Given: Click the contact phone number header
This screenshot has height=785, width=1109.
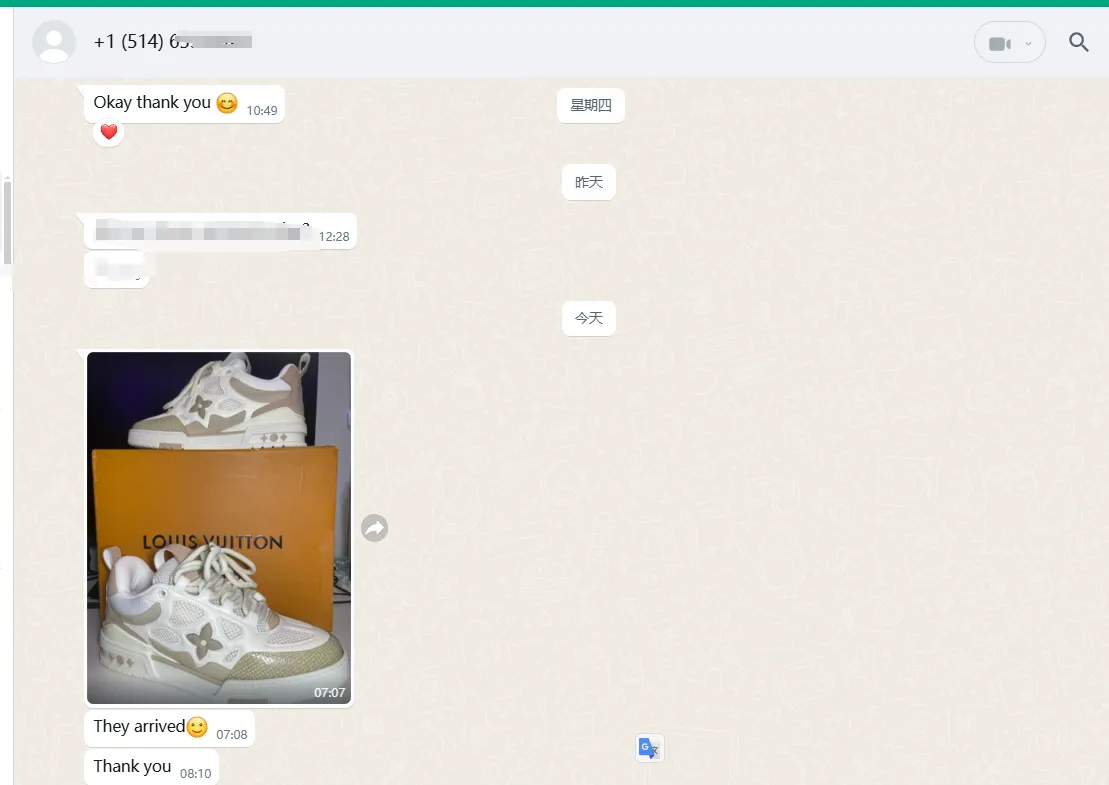Looking at the screenshot, I should (173, 42).
